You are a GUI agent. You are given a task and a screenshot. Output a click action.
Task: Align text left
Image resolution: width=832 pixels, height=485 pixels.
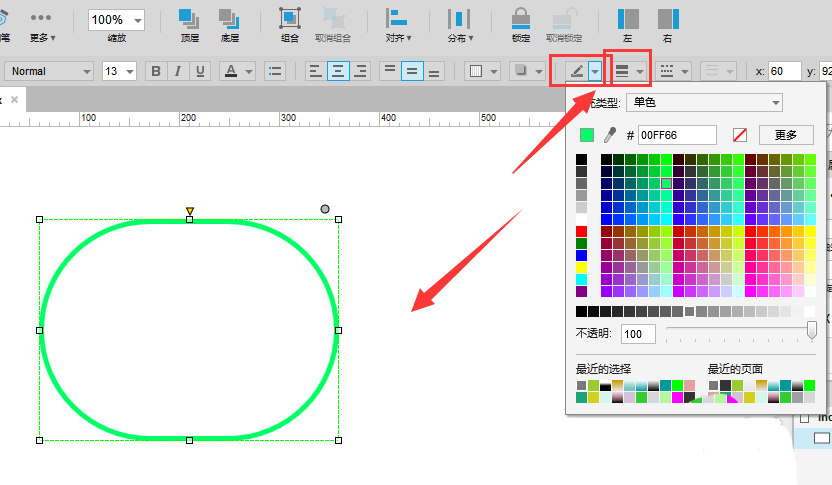click(315, 71)
